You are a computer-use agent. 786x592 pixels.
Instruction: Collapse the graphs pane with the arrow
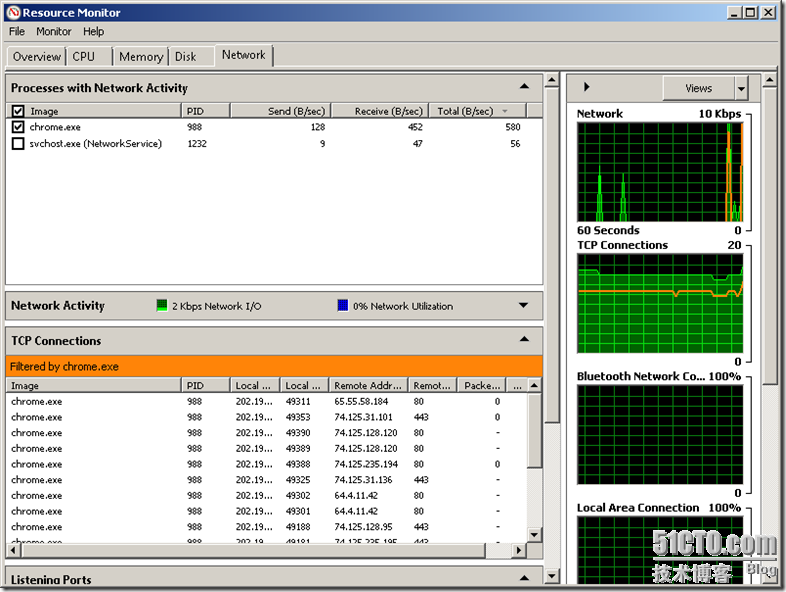click(x=586, y=87)
